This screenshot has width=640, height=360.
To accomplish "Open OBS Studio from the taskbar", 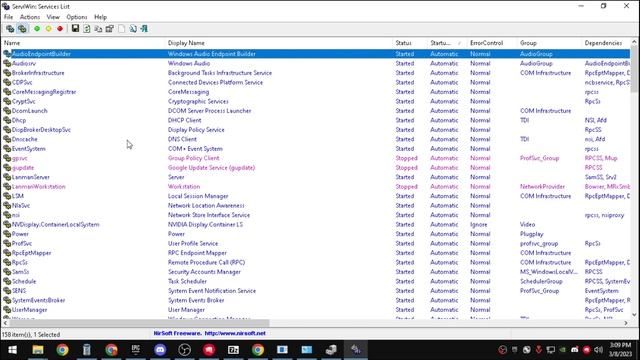I will (x=184, y=350).
